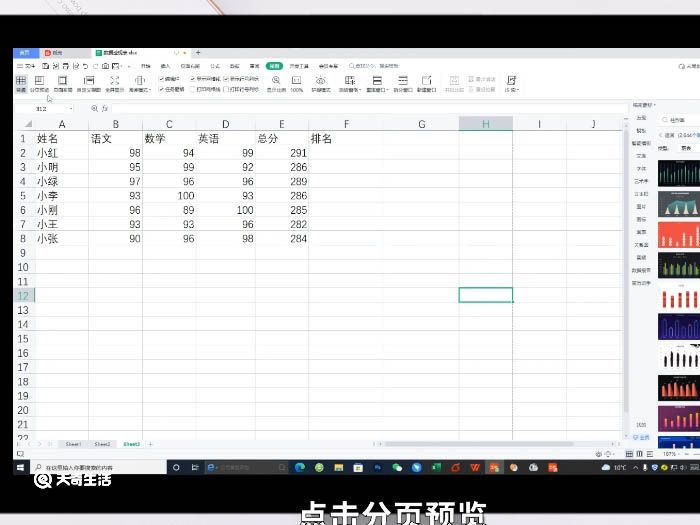Open the Developer Tools ribbon tab
700x525 pixels.
click(299, 66)
